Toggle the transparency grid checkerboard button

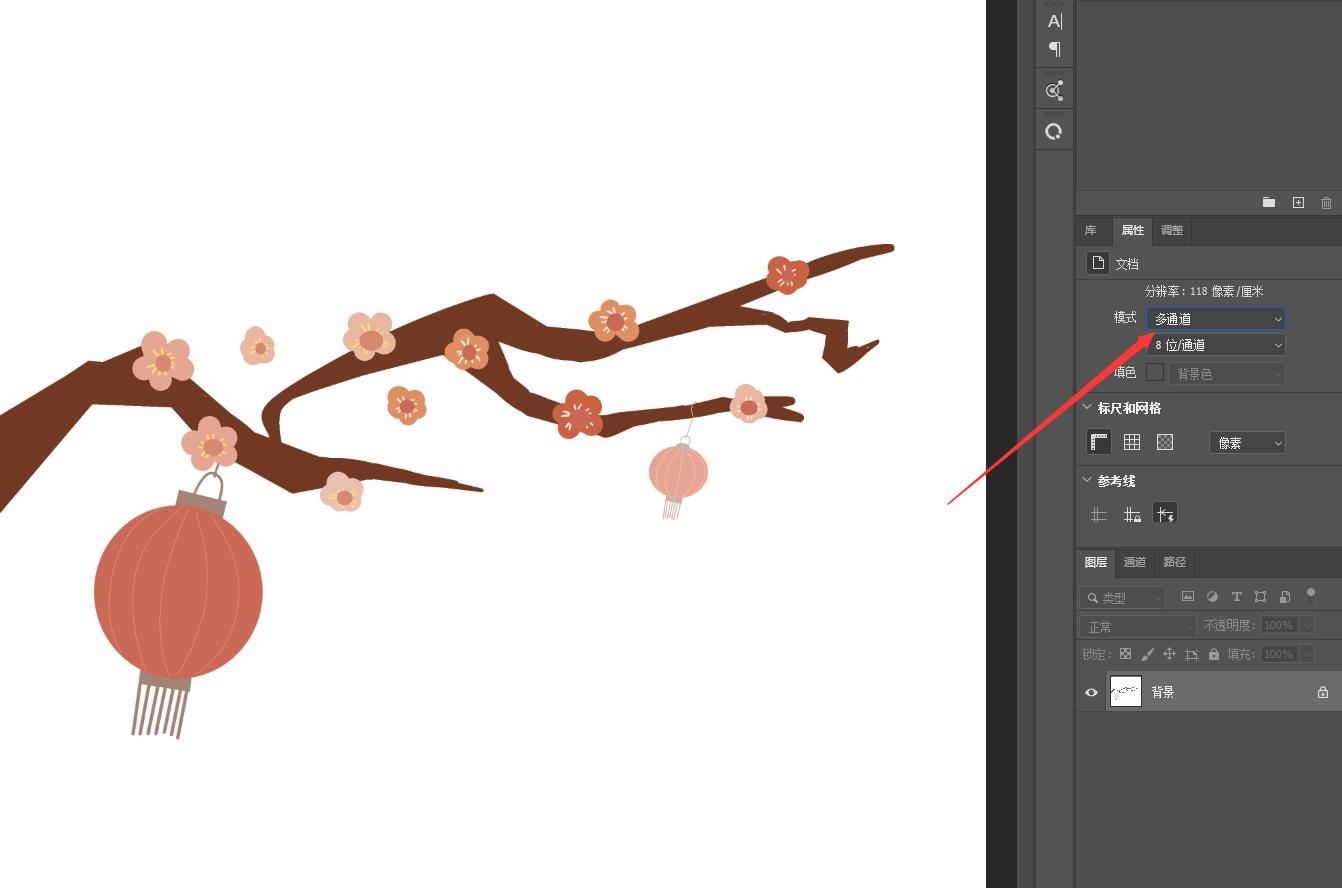1165,442
